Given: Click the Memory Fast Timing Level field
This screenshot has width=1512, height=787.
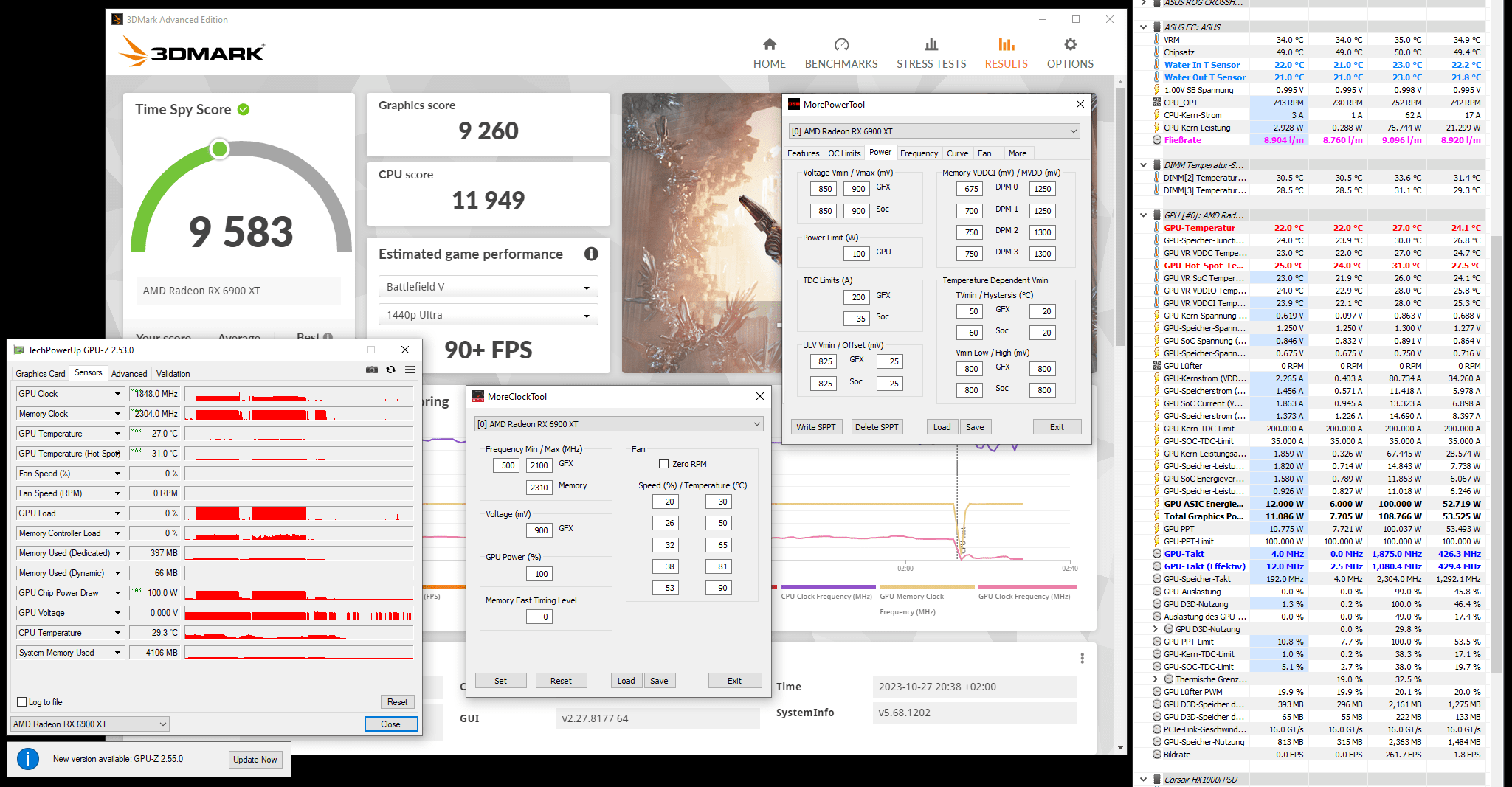Looking at the screenshot, I should click(539, 617).
